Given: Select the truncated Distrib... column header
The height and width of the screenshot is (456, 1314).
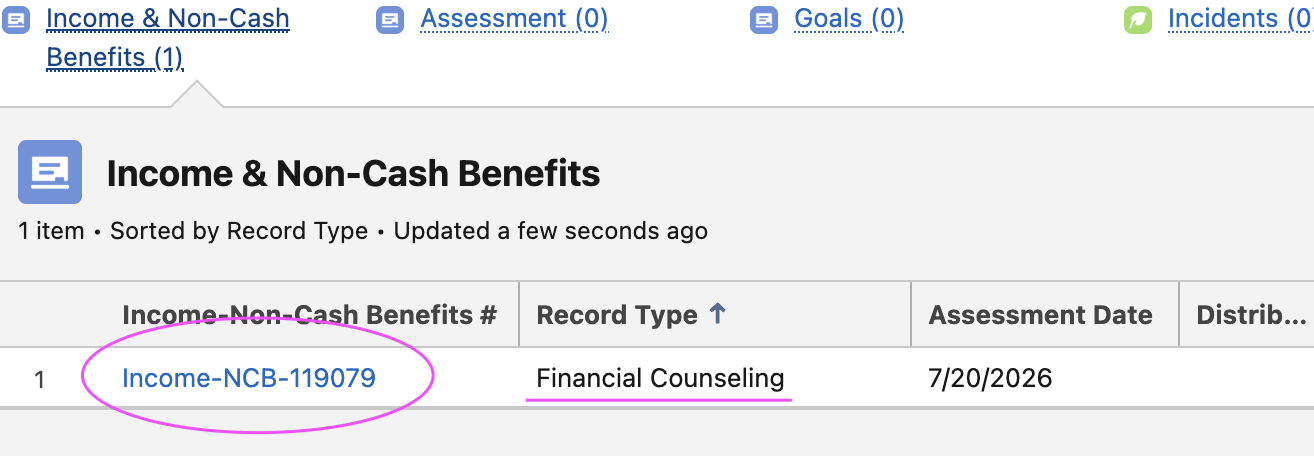Looking at the screenshot, I should 1251,315.
